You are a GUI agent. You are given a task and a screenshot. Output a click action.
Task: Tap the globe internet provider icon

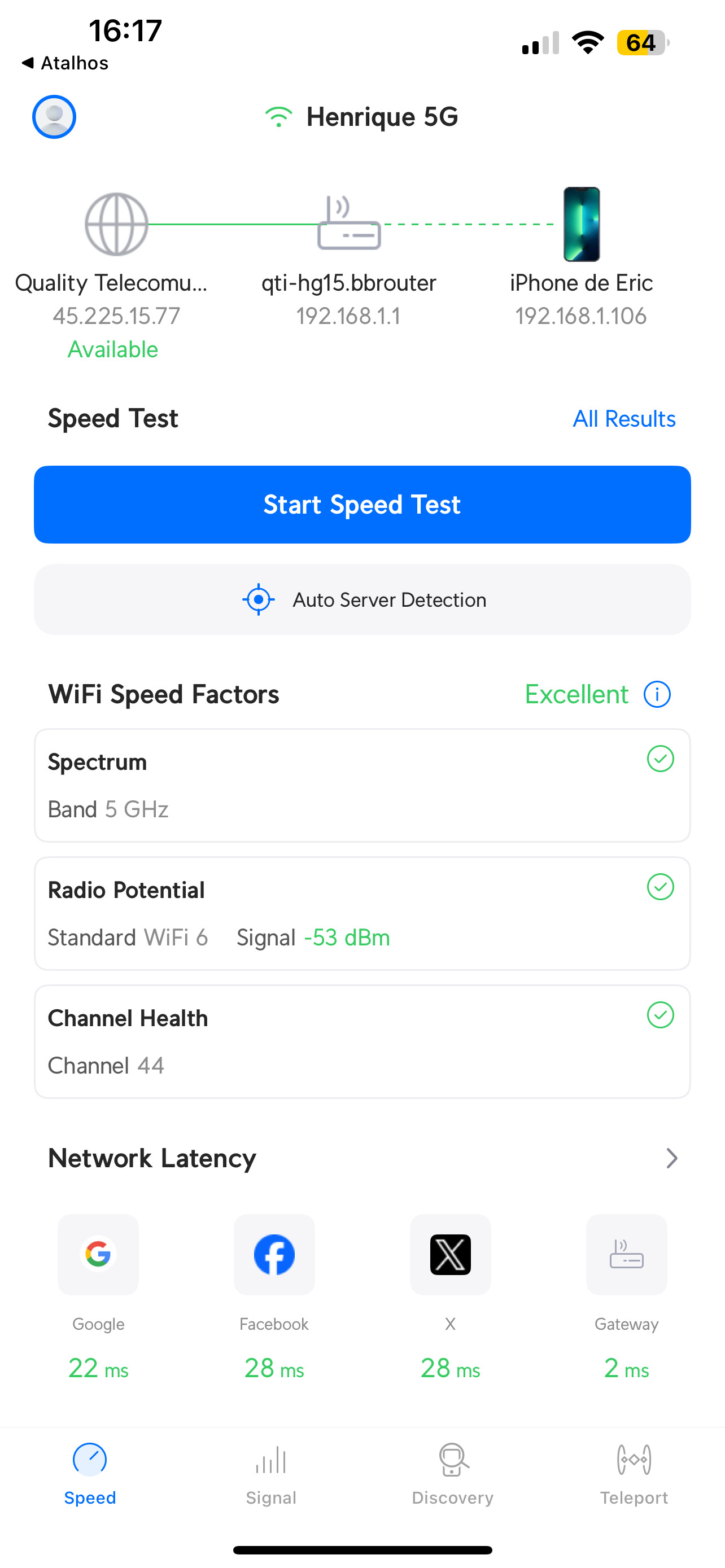(x=116, y=224)
